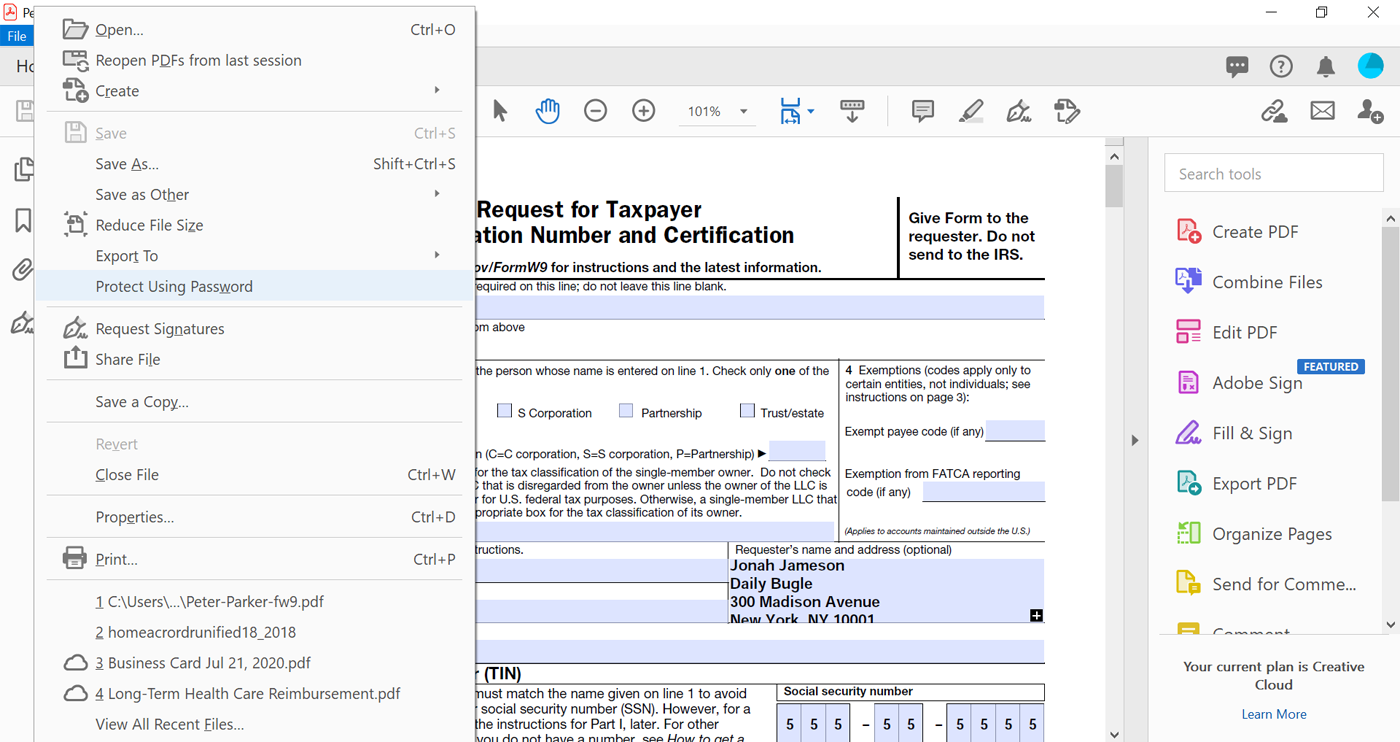Click the document vertical scrollbar thumb
The height and width of the screenshot is (742, 1400).
coord(1114,187)
